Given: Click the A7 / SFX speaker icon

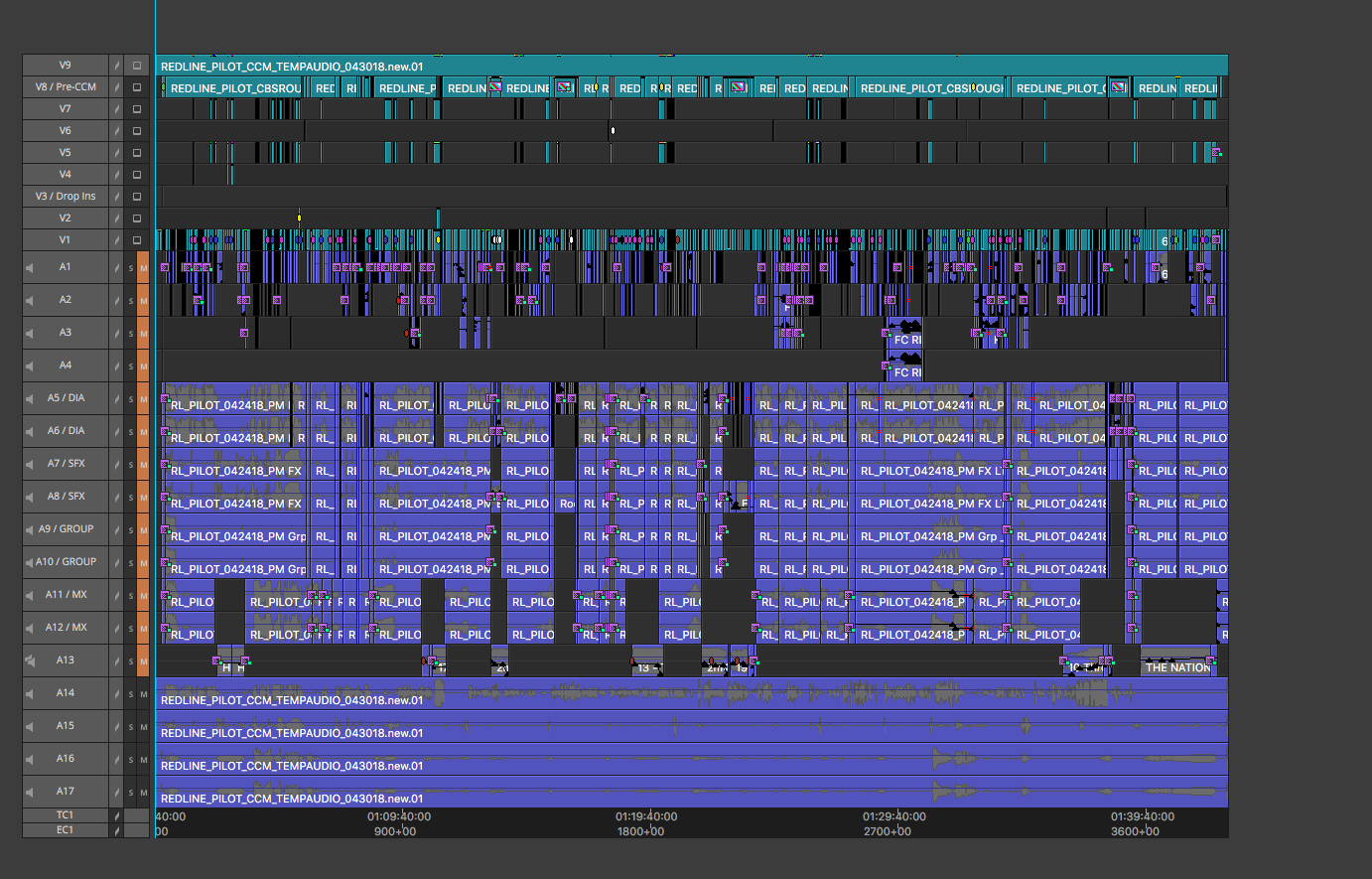Looking at the screenshot, I should [29, 465].
